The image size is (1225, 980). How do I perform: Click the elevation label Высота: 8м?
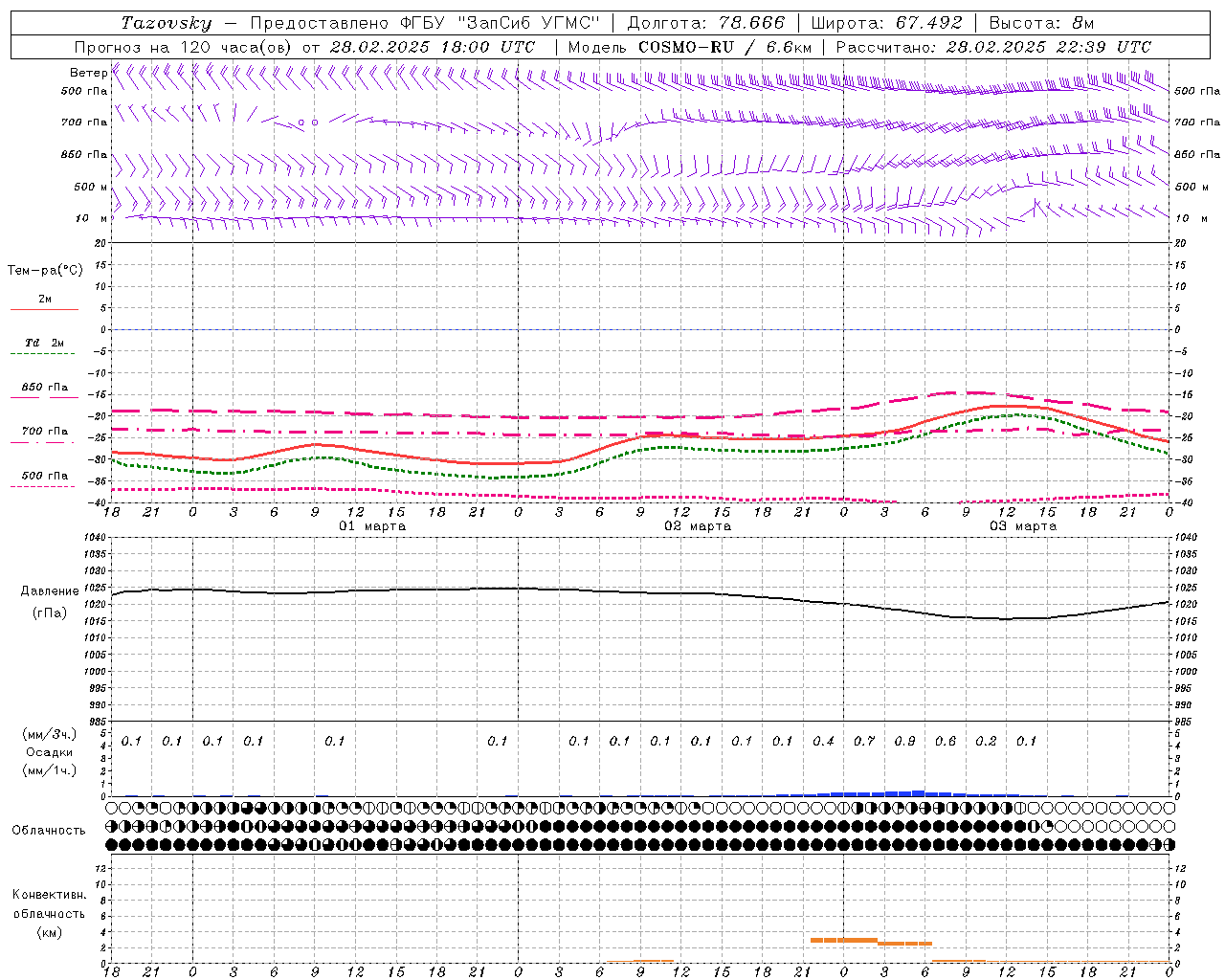click(x=1041, y=23)
